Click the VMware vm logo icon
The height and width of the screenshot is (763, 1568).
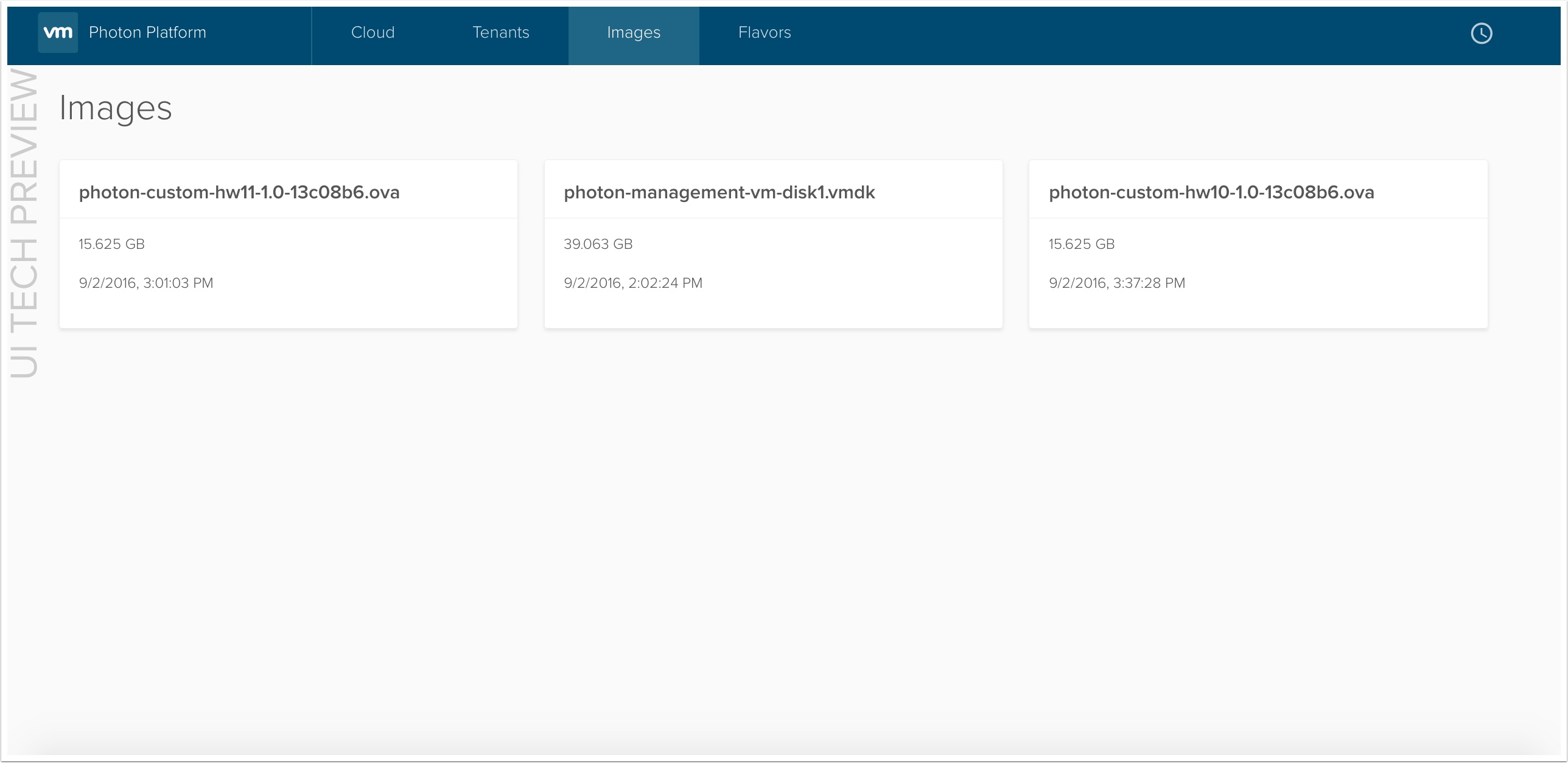point(58,32)
